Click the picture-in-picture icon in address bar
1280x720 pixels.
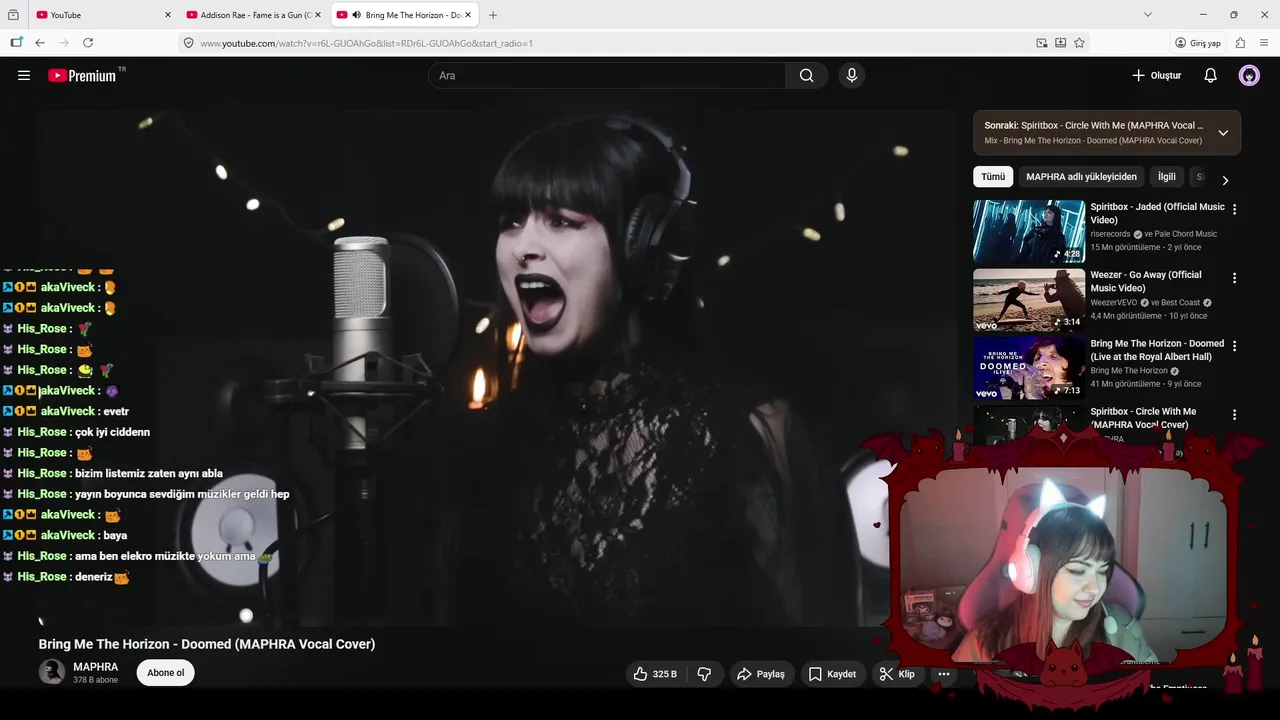(x=1042, y=43)
